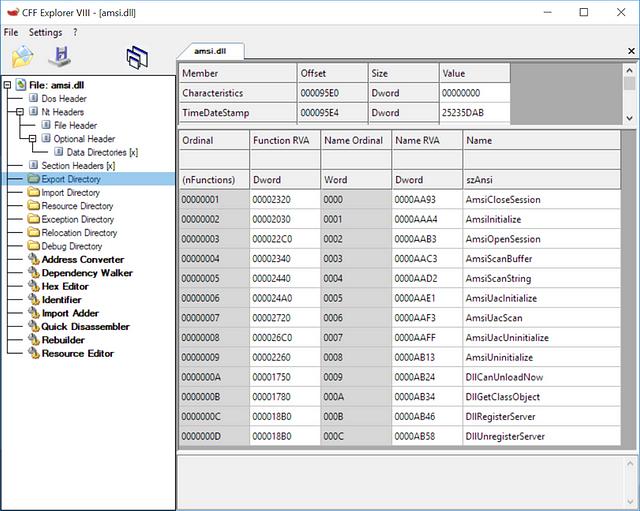Image resolution: width=640 pixels, height=511 pixels.
Task: Open the File menu
Action: click(11, 32)
